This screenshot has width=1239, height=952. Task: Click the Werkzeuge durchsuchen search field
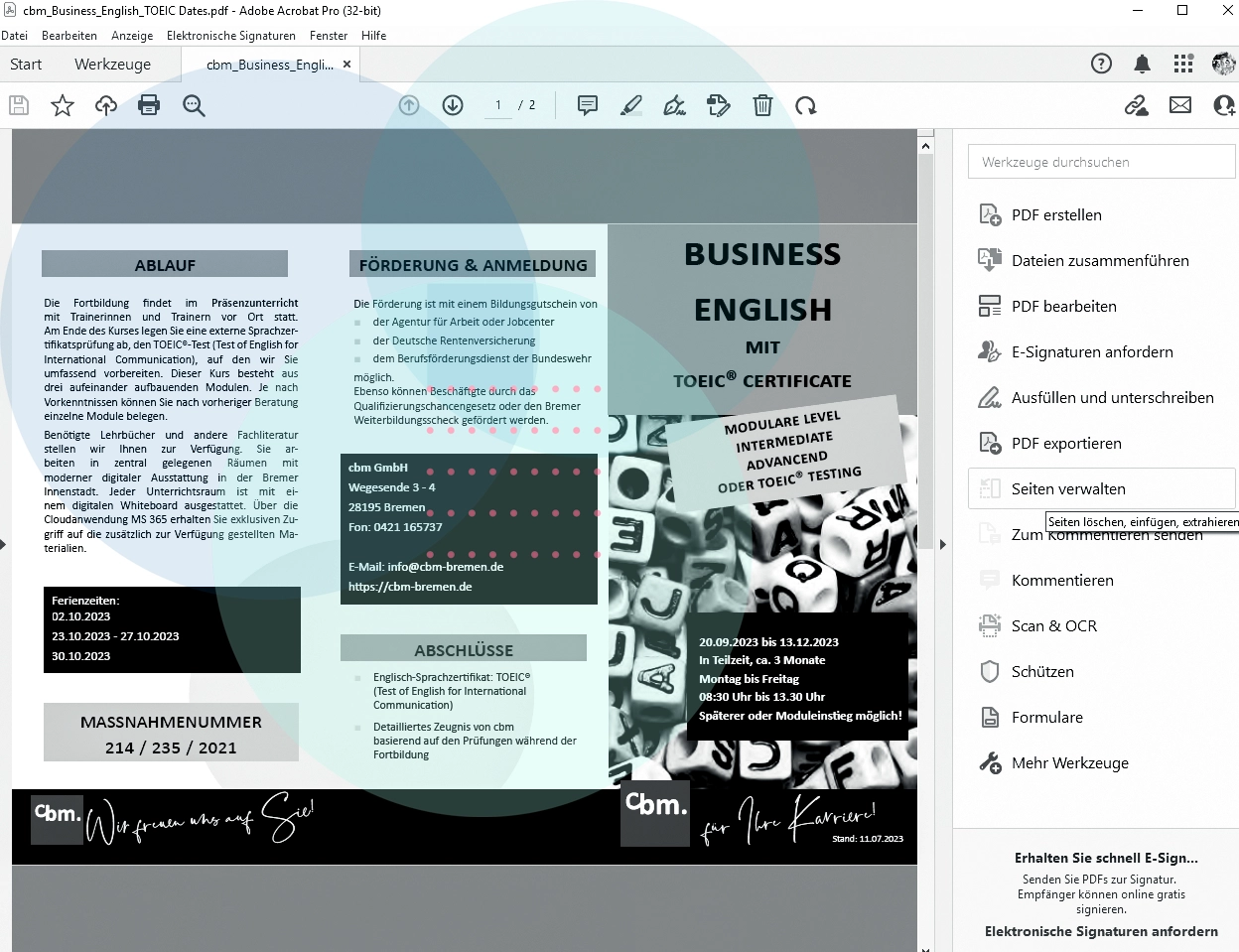tap(1101, 162)
